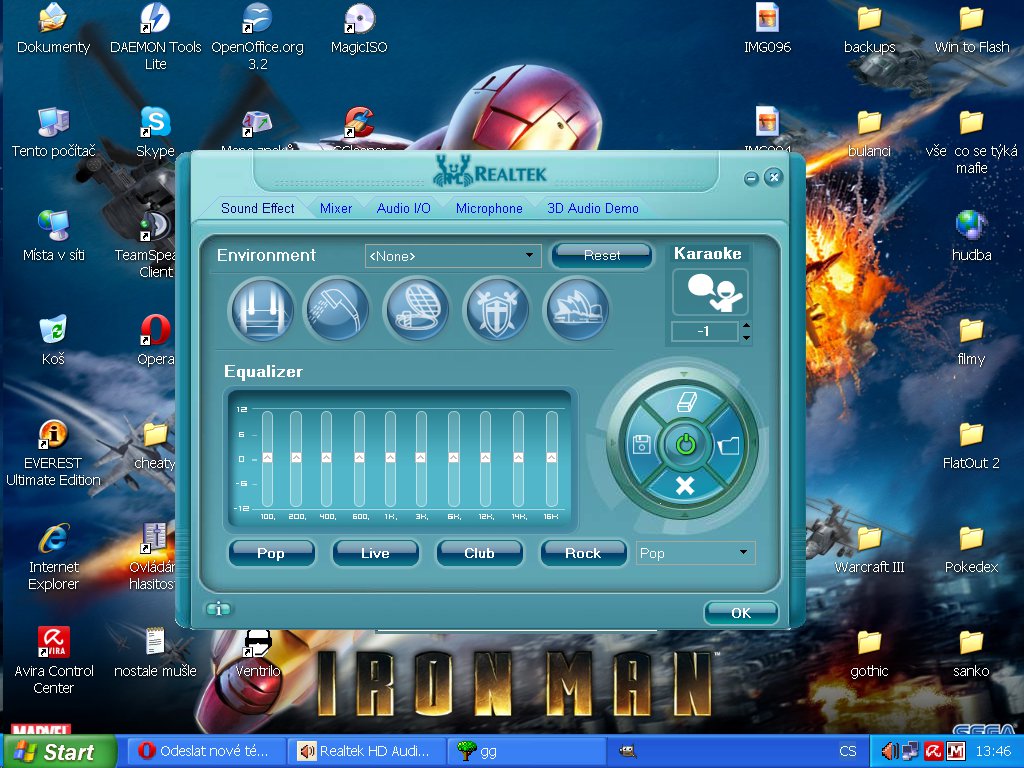This screenshot has height=768, width=1024.
Task: Select the stone room environment icon
Action: pos(261,310)
